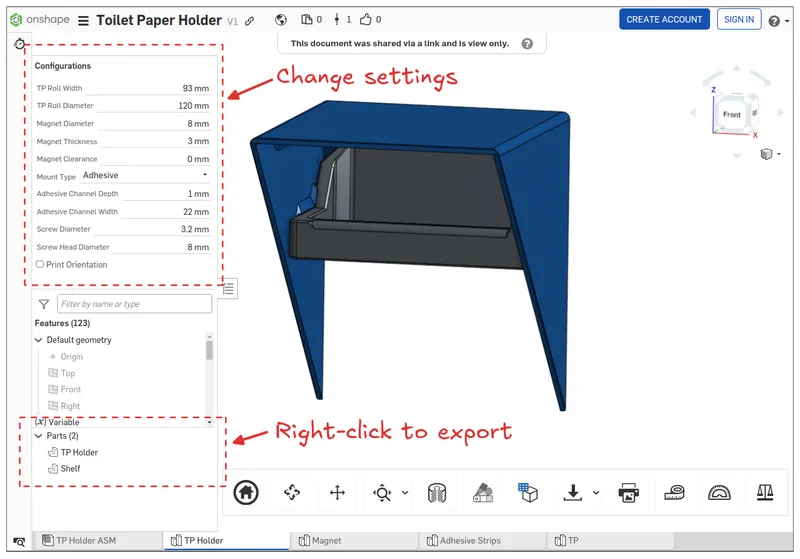
Task: Click the Create Account button
Action: tap(664, 19)
